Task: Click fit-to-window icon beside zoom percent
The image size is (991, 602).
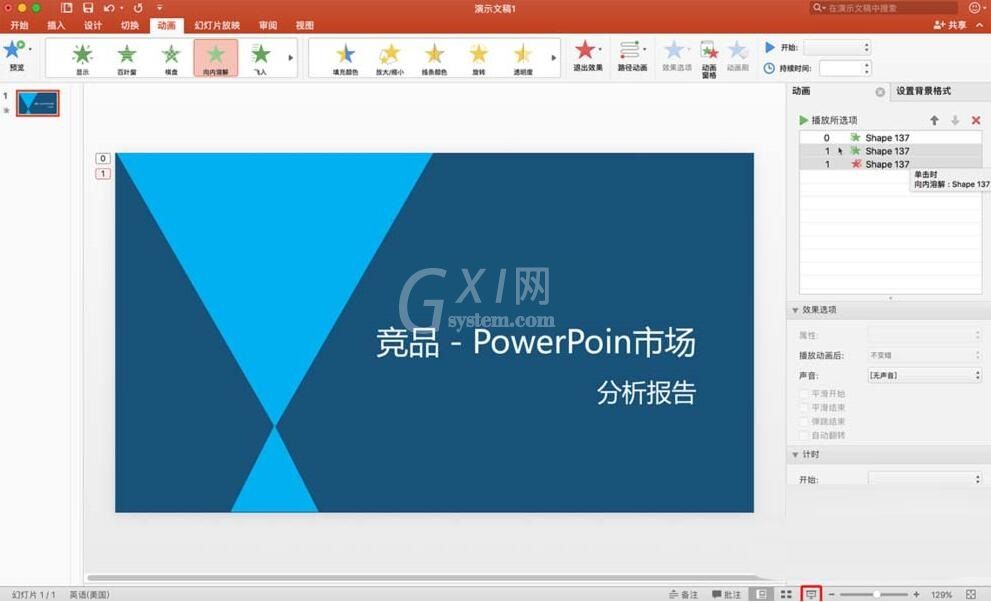Action: click(x=971, y=594)
